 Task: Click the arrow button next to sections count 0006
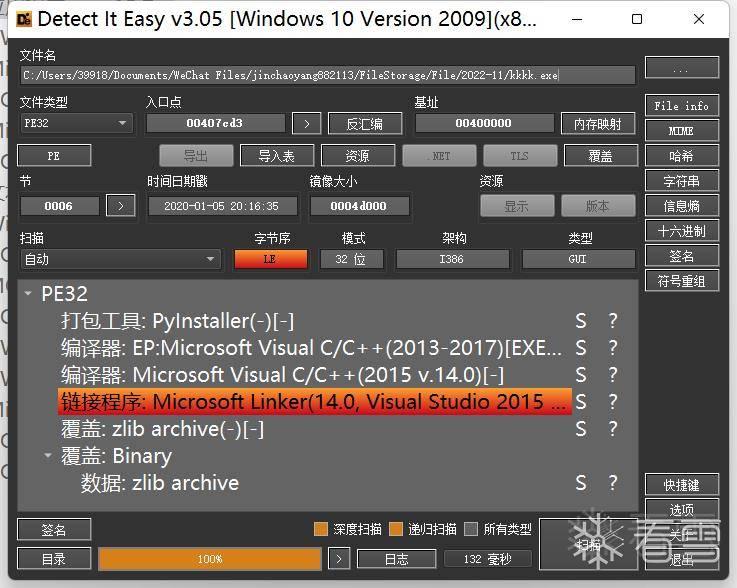pyautogui.click(x=121, y=206)
